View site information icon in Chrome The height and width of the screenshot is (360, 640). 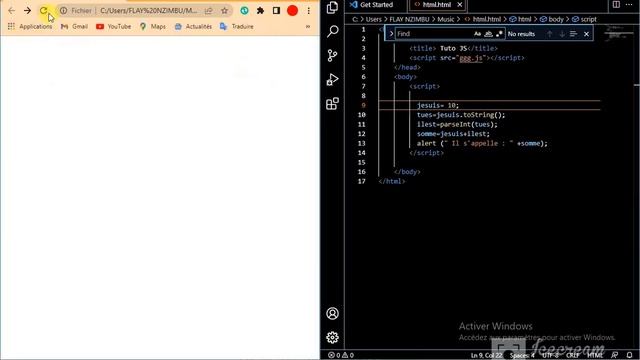coord(64,11)
